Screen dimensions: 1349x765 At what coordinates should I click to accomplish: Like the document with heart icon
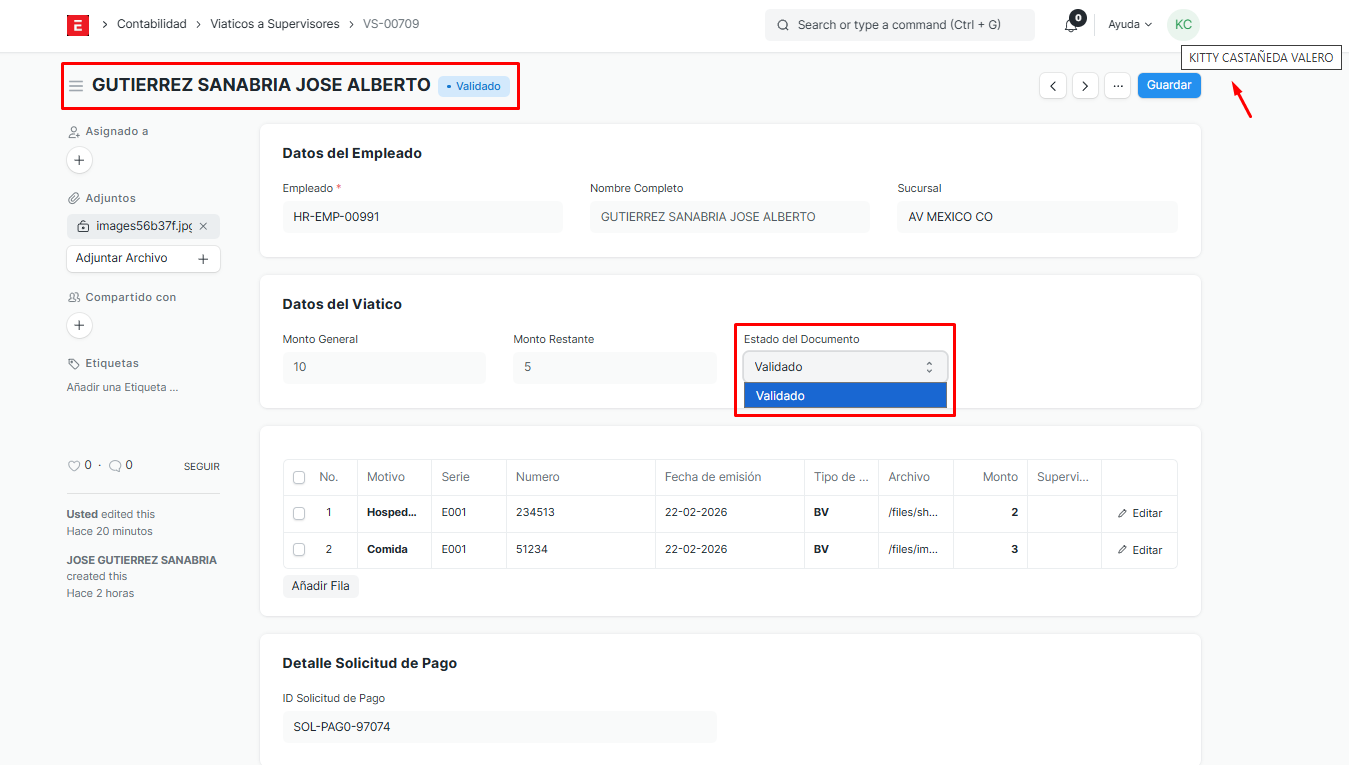tap(73, 466)
